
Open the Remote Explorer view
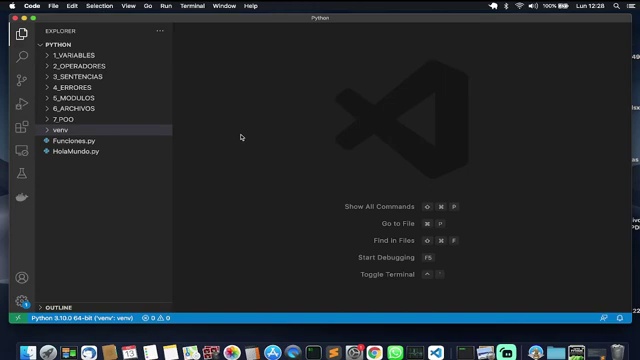click(x=22, y=151)
